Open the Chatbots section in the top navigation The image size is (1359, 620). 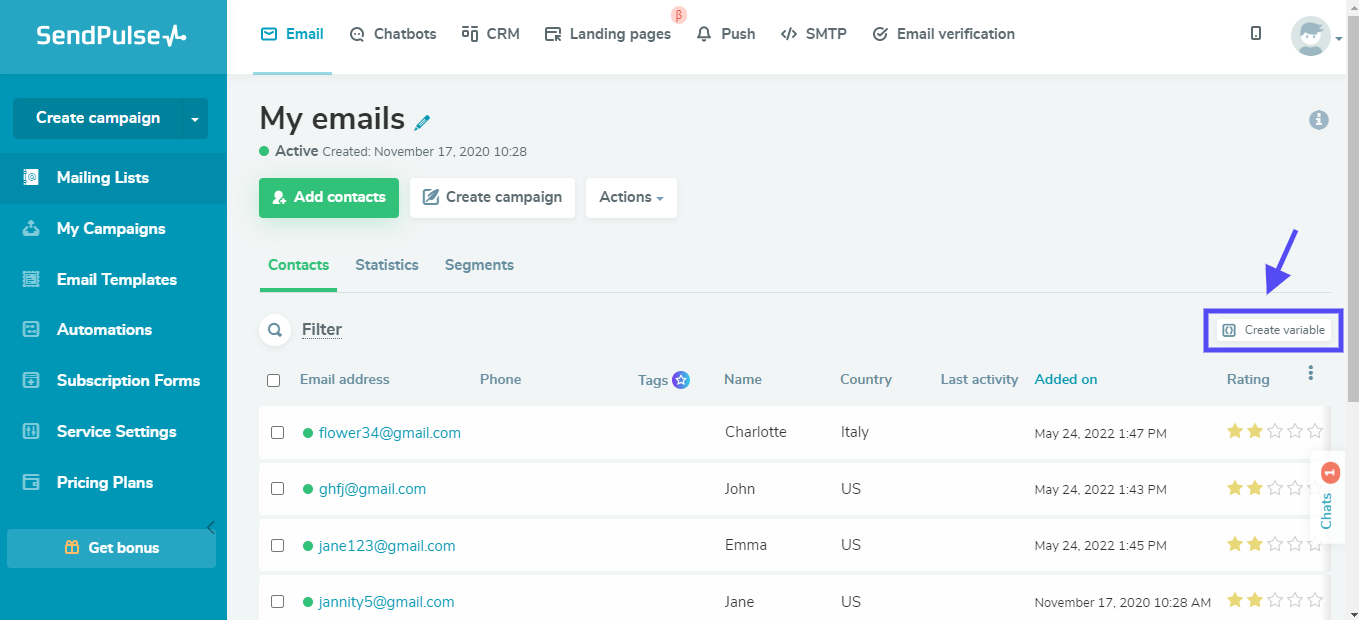coord(393,34)
